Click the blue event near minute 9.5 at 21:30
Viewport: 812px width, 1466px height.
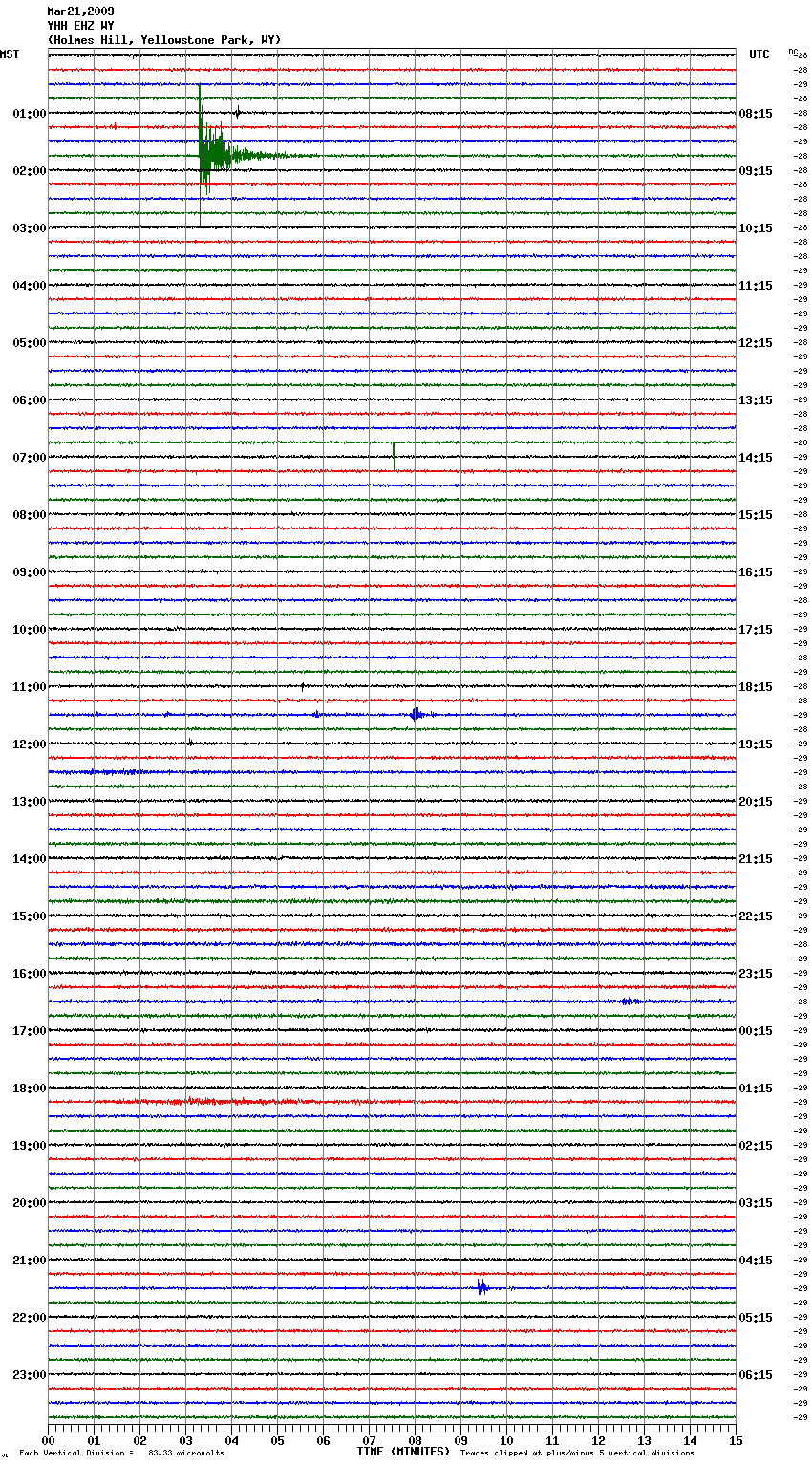pos(482,1287)
